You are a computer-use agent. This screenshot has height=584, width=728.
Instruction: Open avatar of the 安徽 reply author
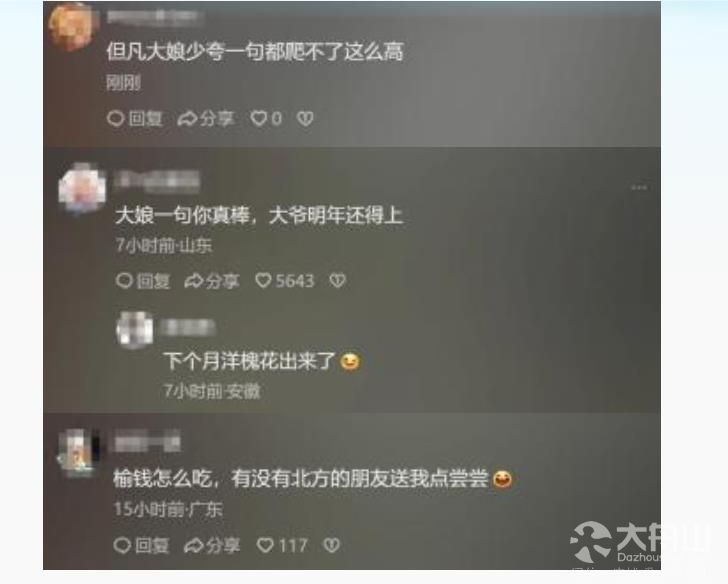coord(134,330)
